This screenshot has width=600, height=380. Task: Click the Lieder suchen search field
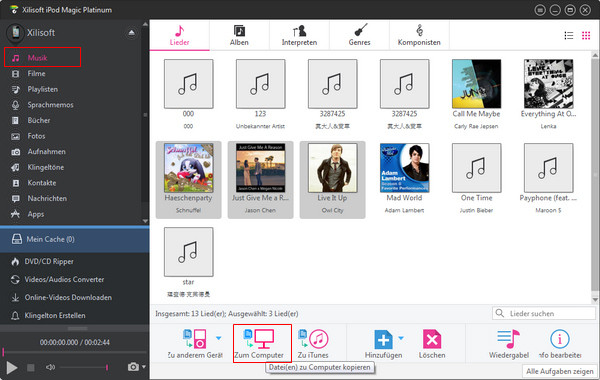[x=544, y=313]
